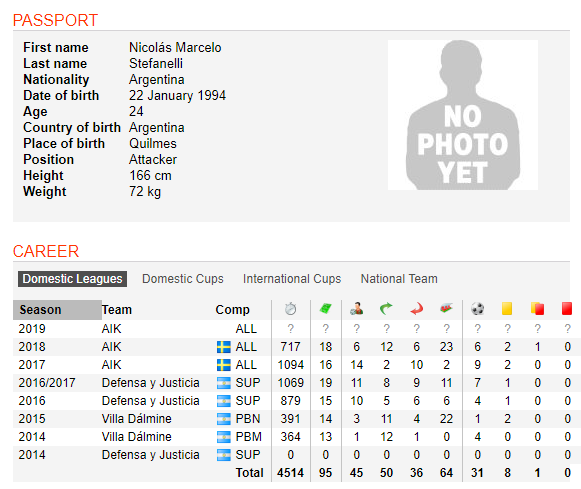Click the Sweden flag in 2017 row
Viewport: 581px width, 489px height.
point(223,365)
